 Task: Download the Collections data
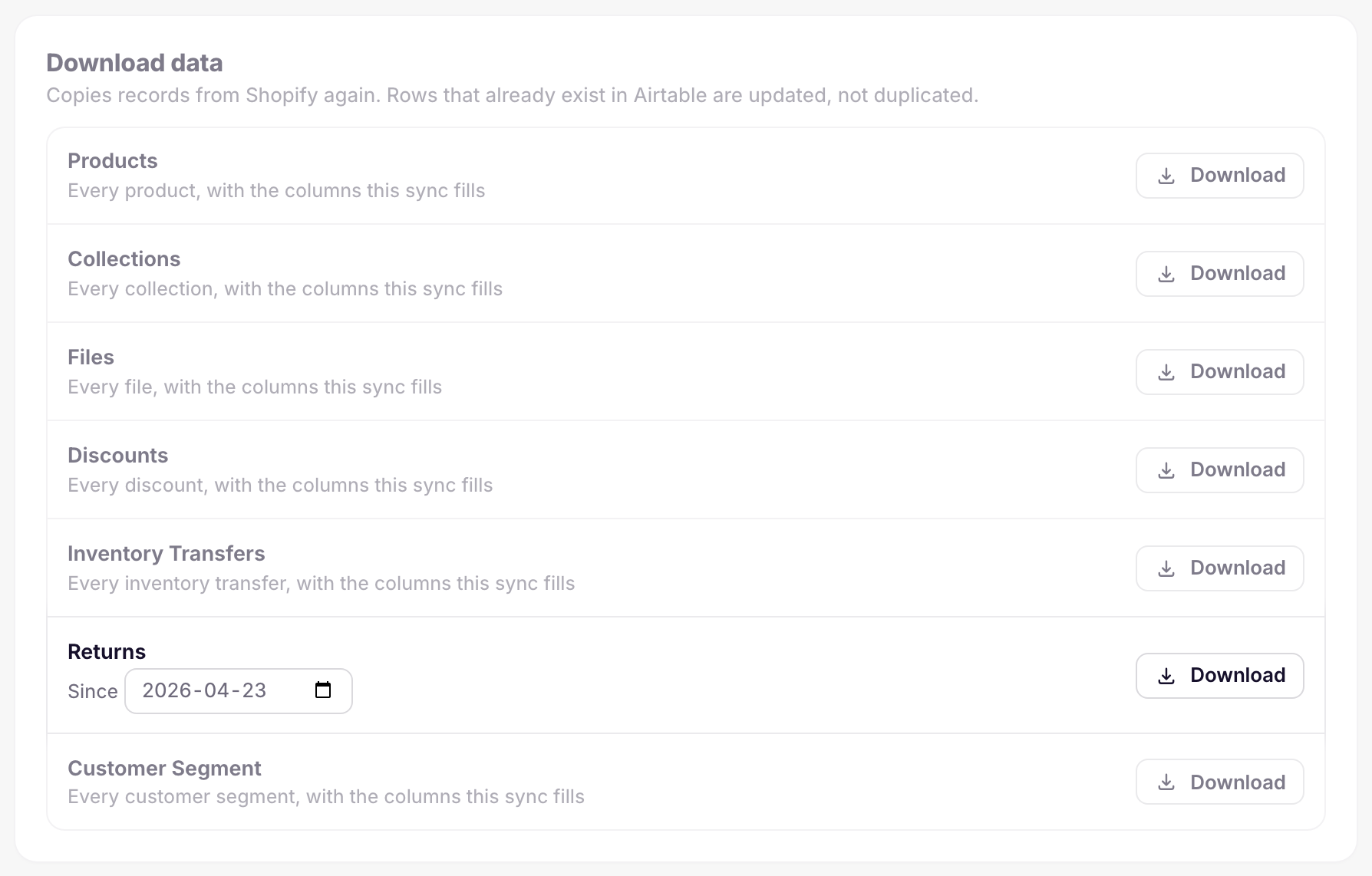point(1219,274)
